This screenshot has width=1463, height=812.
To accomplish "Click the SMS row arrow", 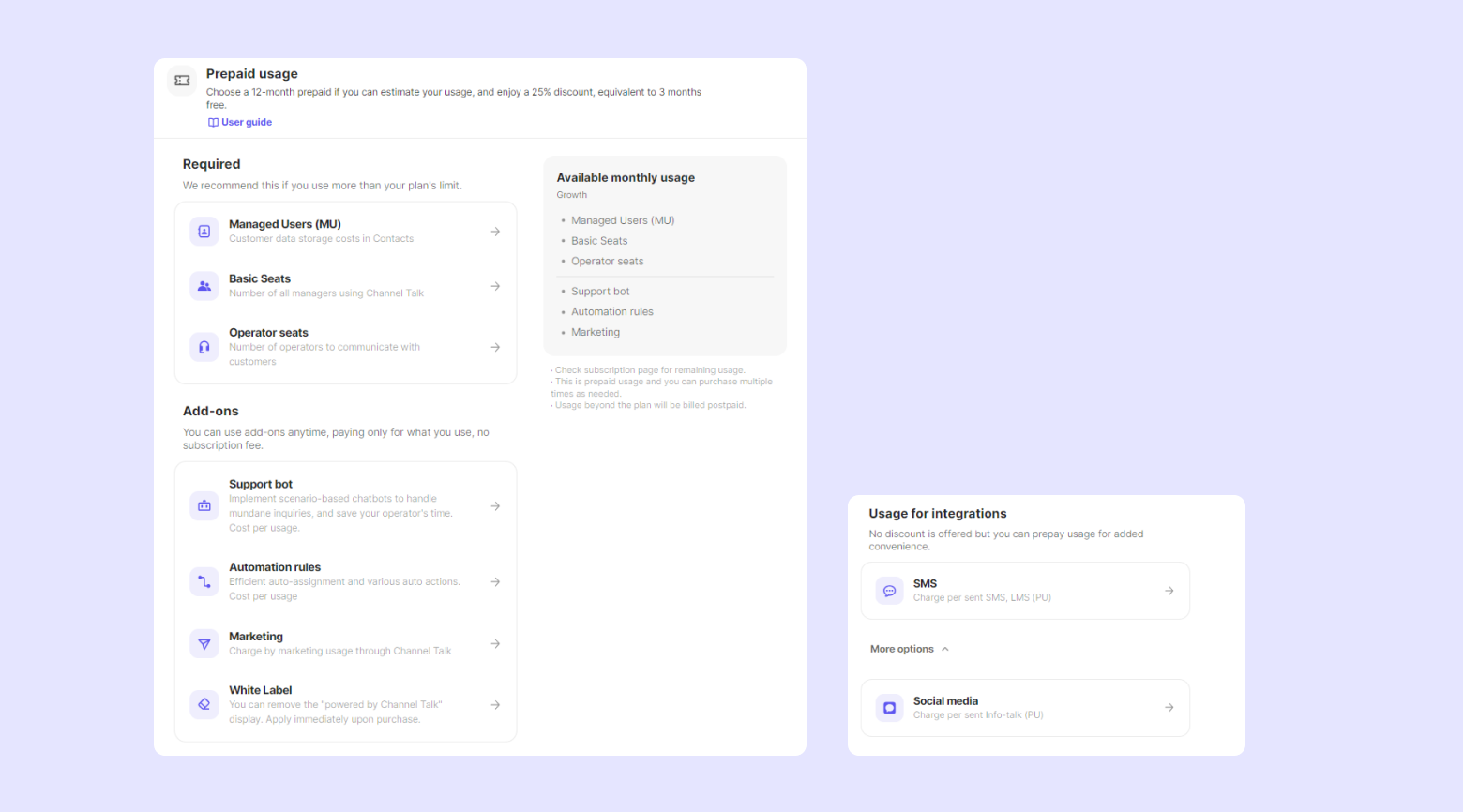I will click(x=1169, y=591).
